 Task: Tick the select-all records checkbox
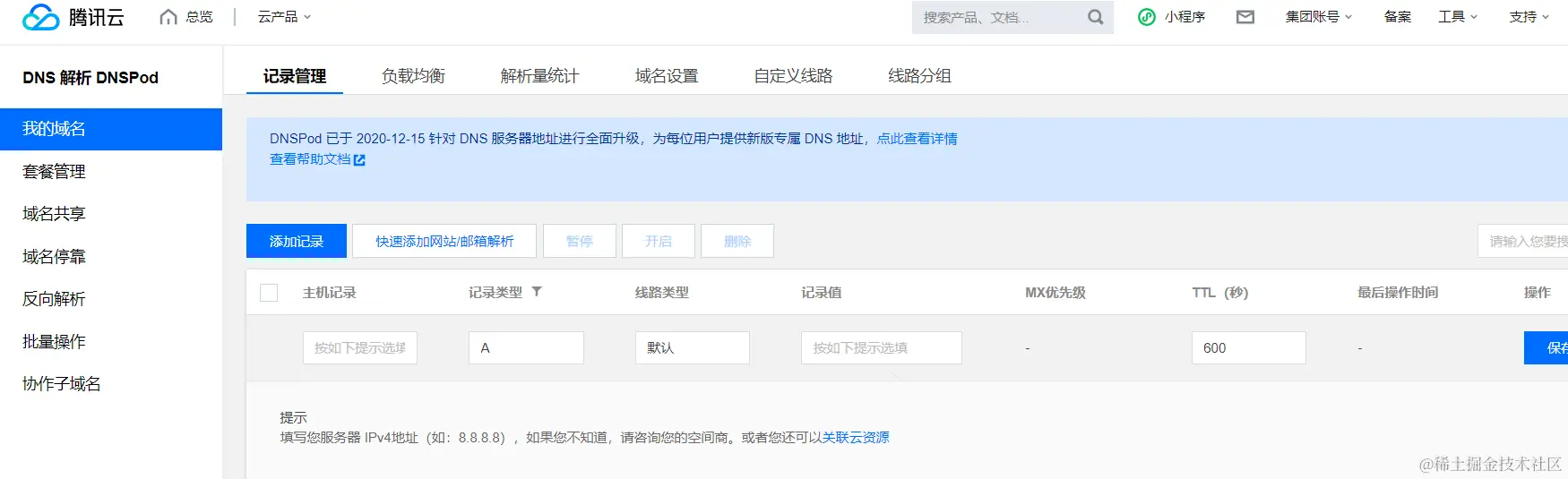pyautogui.click(x=269, y=293)
